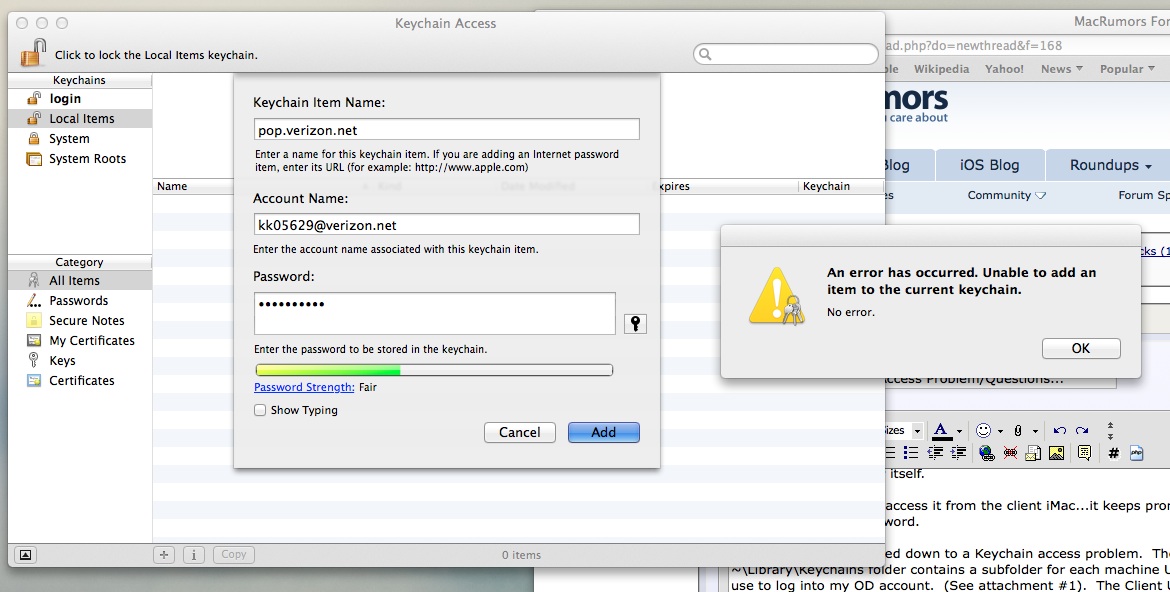Click the hash code tag icon
This screenshot has width=1170, height=592.
pyautogui.click(x=1113, y=453)
